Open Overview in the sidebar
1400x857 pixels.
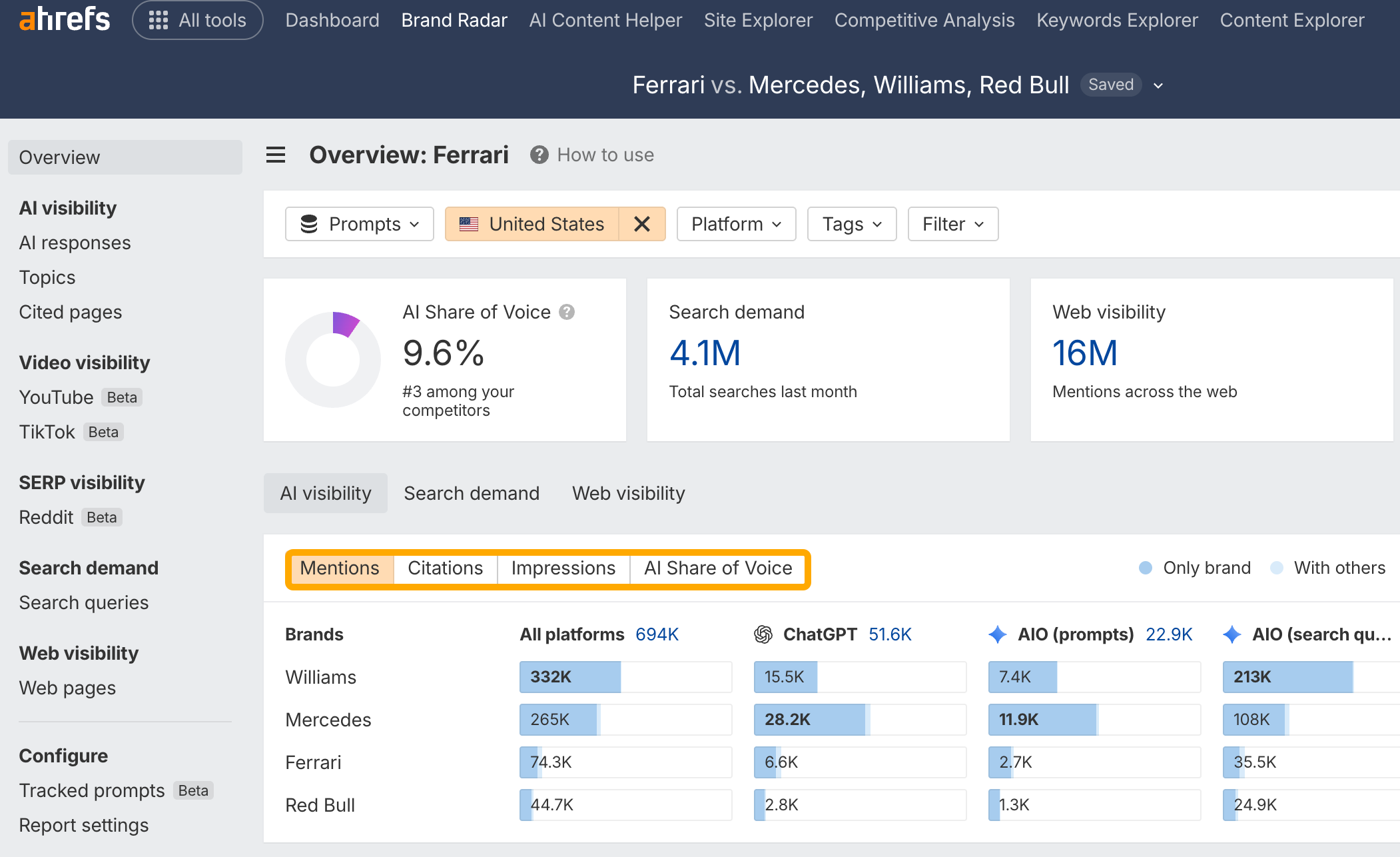pyautogui.click(x=125, y=157)
